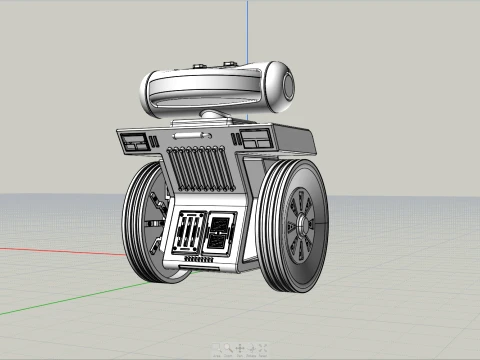Enable the Rotate view tool
The height and width of the screenshot is (360, 480).
pyautogui.click(x=251, y=350)
